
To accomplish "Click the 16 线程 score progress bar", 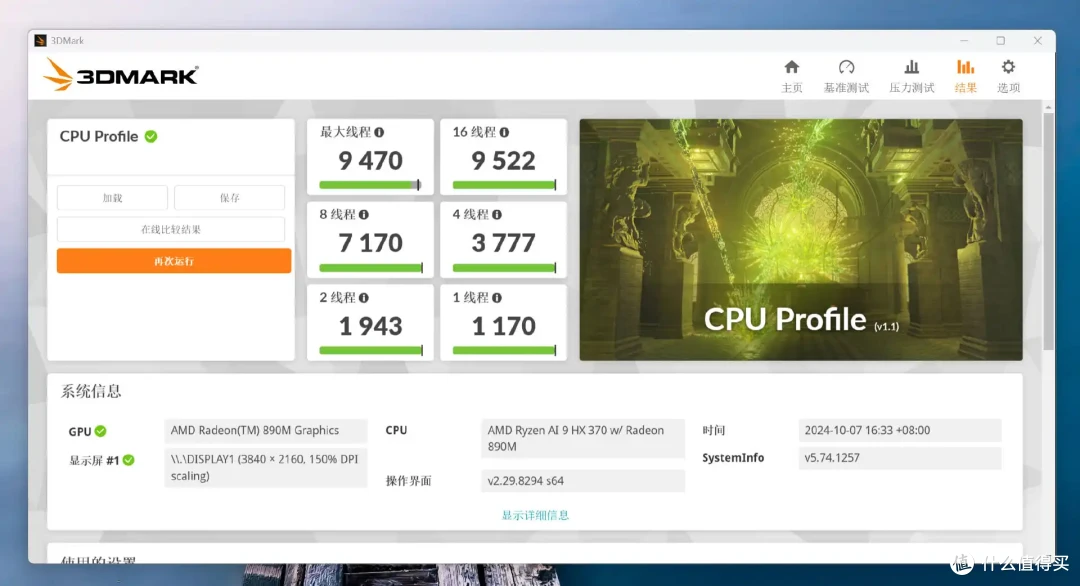I will coord(503,185).
